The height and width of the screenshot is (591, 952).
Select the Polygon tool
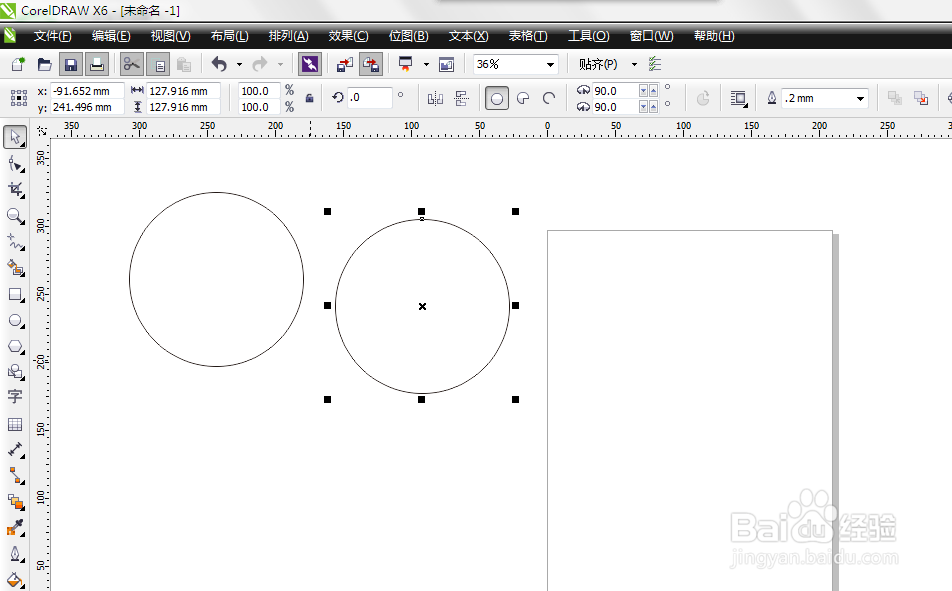tap(15, 347)
